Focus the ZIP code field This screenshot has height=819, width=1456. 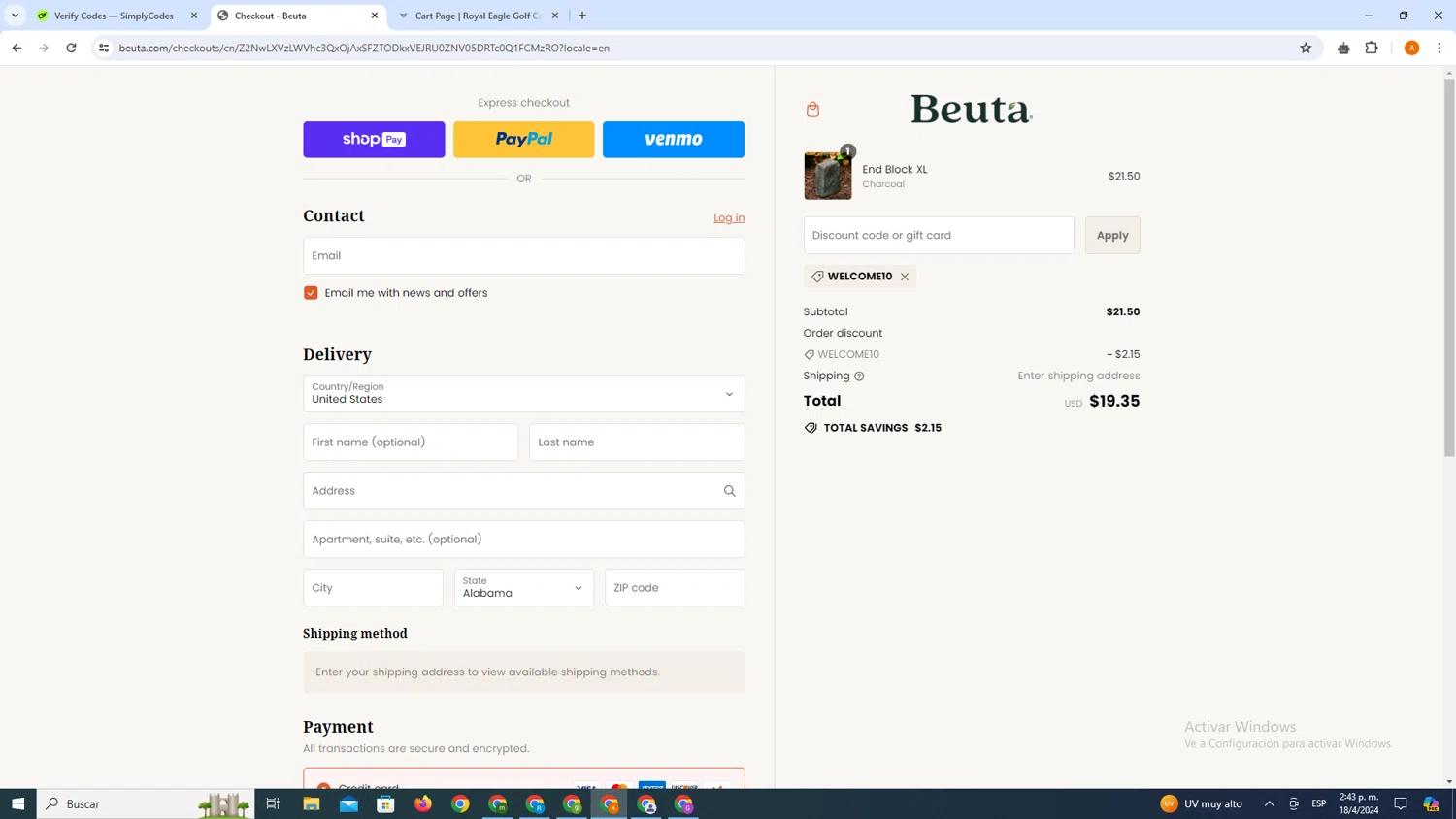[x=675, y=588]
